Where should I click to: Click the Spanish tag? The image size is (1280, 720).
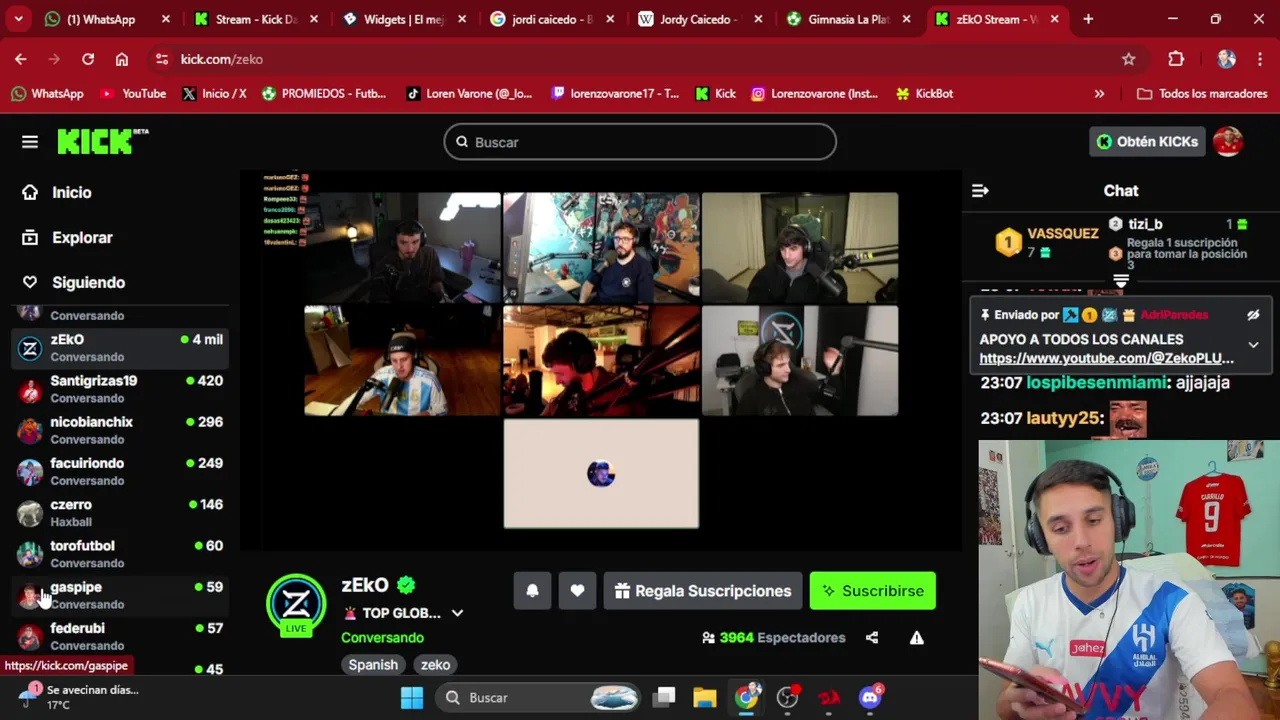click(373, 665)
